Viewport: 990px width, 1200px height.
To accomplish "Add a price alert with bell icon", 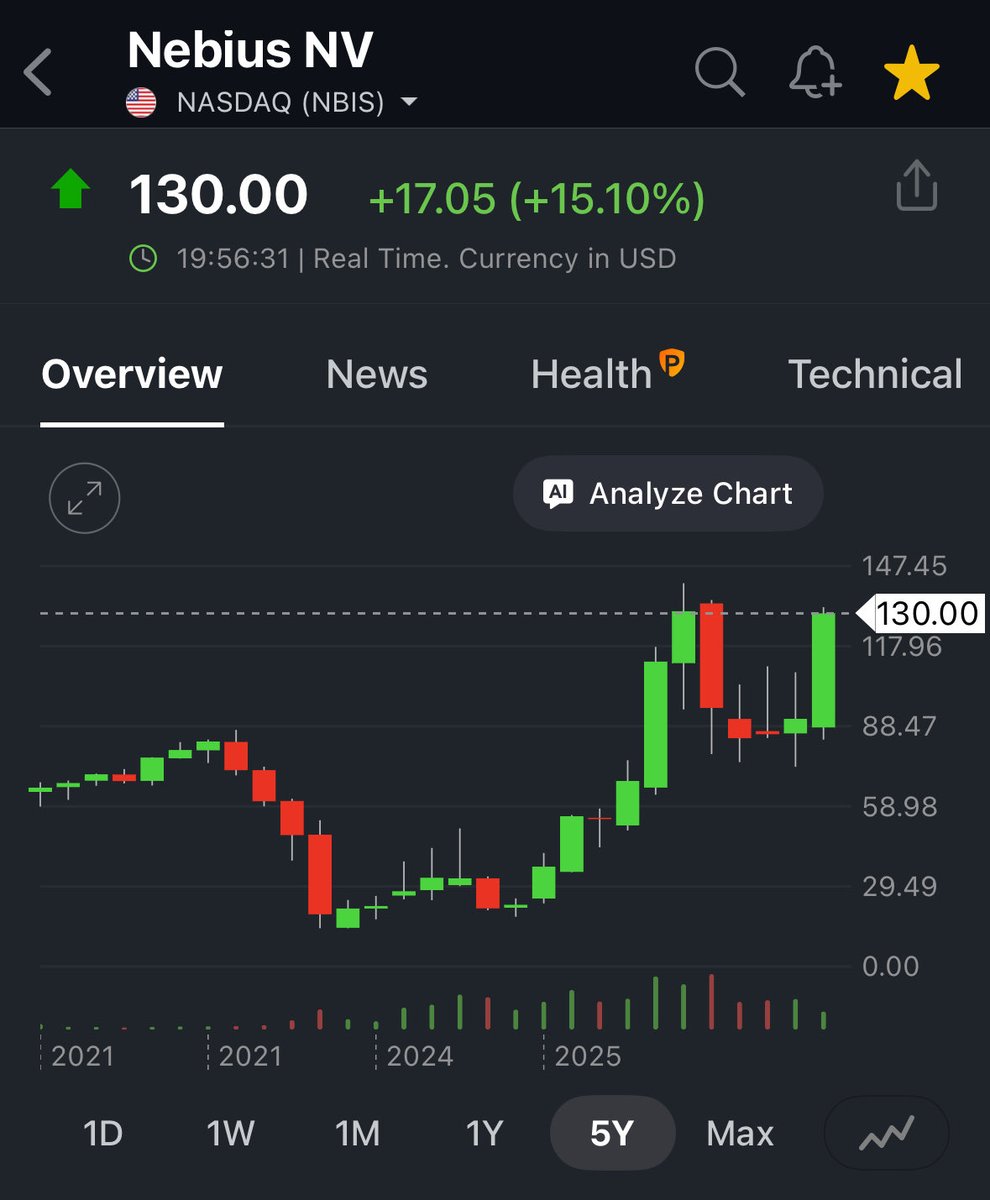I will point(815,72).
